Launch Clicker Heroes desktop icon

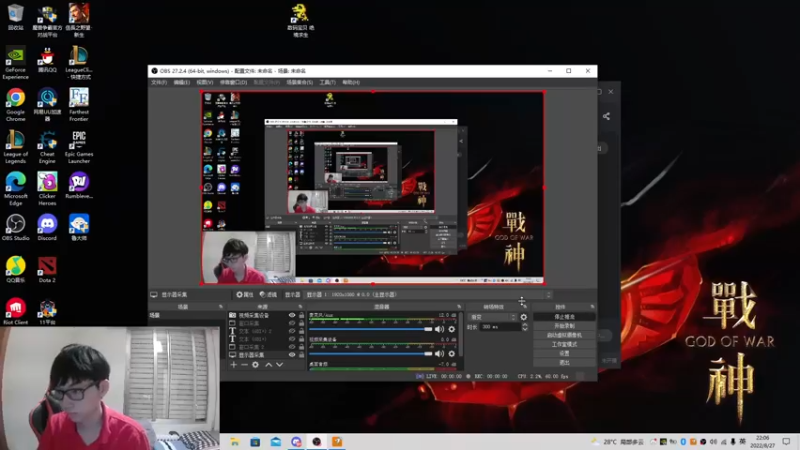47,189
